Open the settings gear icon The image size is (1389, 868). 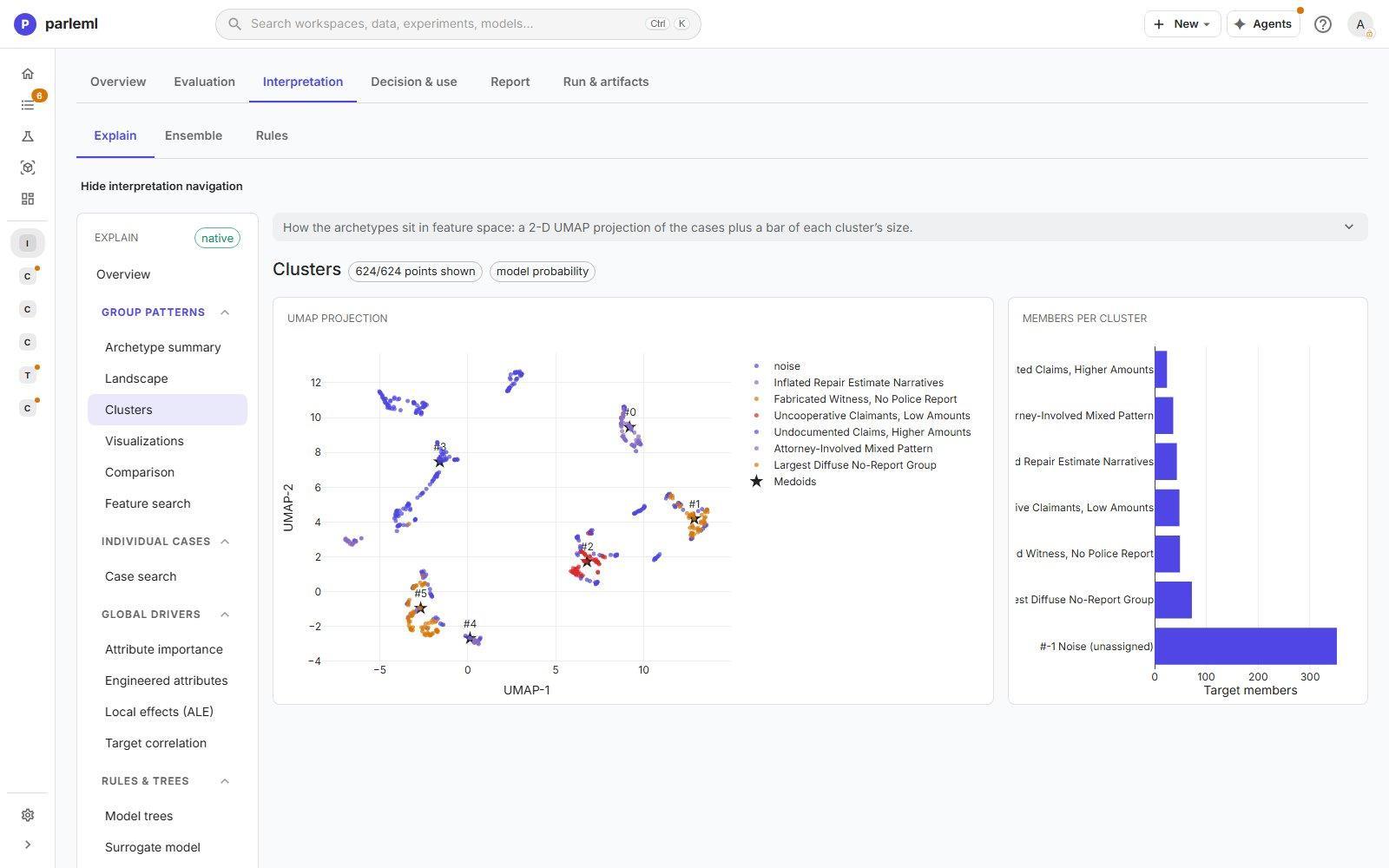(28, 815)
